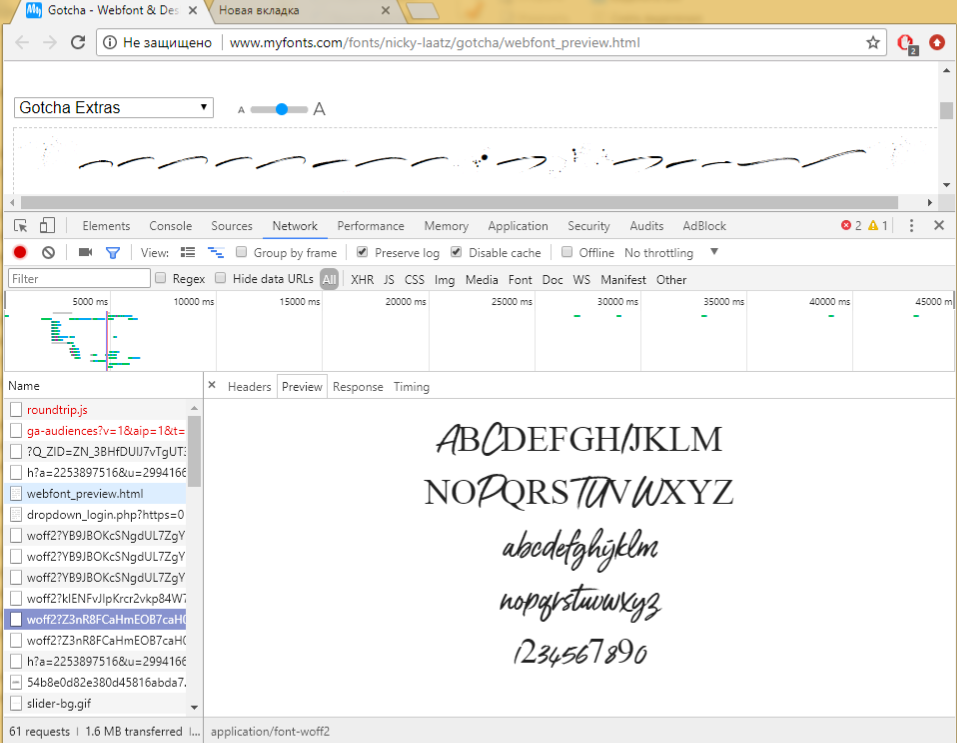957x743 pixels.
Task: Filter requests by XHR type
Action: [363, 280]
